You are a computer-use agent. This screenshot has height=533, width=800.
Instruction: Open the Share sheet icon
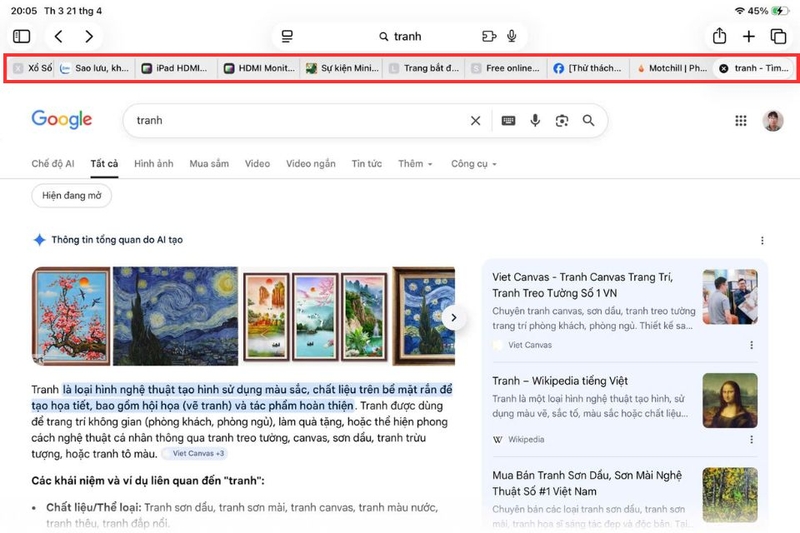(x=719, y=36)
